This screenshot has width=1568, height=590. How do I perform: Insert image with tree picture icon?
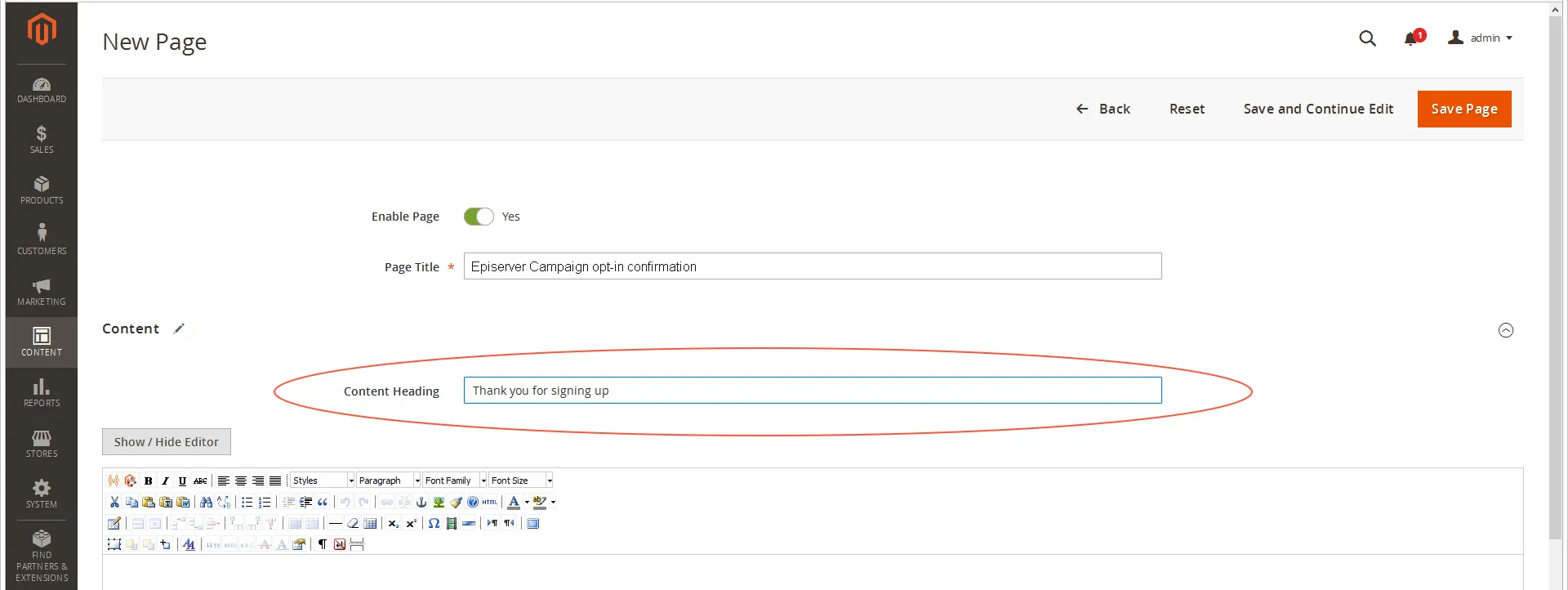tap(439, 502)
